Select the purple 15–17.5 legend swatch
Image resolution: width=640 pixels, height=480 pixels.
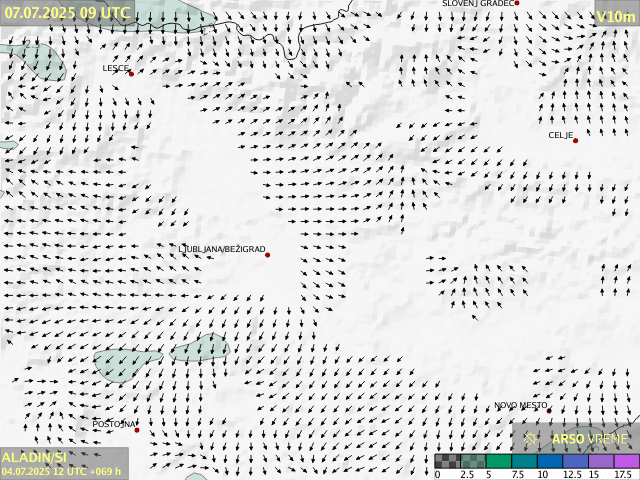click(x=602, y=461)
